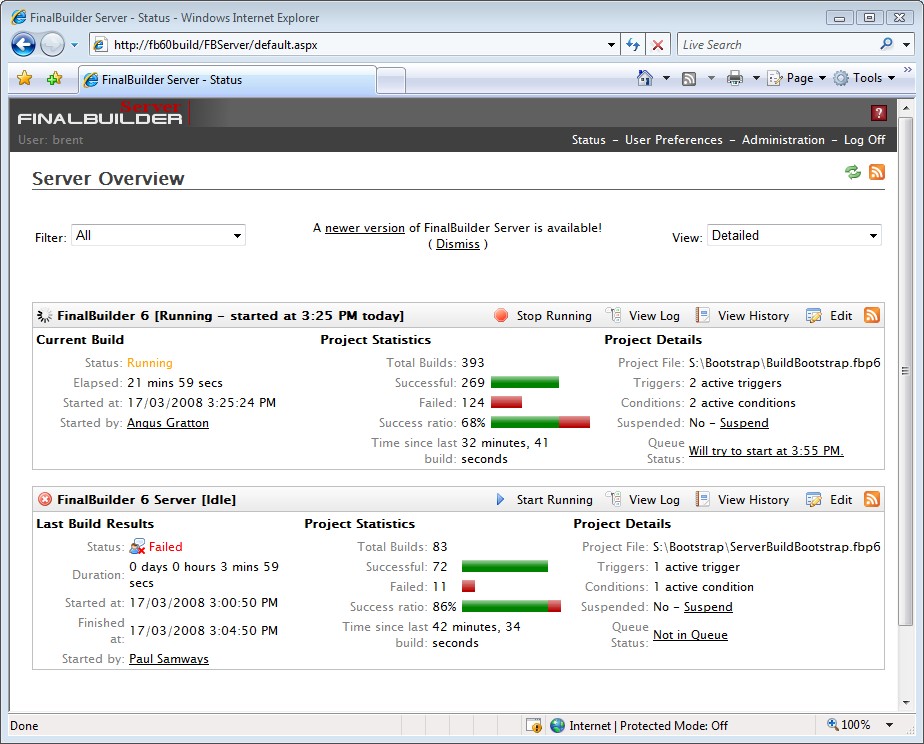Click Edit for FinalBuilder 6 Server

click(829, 500)
